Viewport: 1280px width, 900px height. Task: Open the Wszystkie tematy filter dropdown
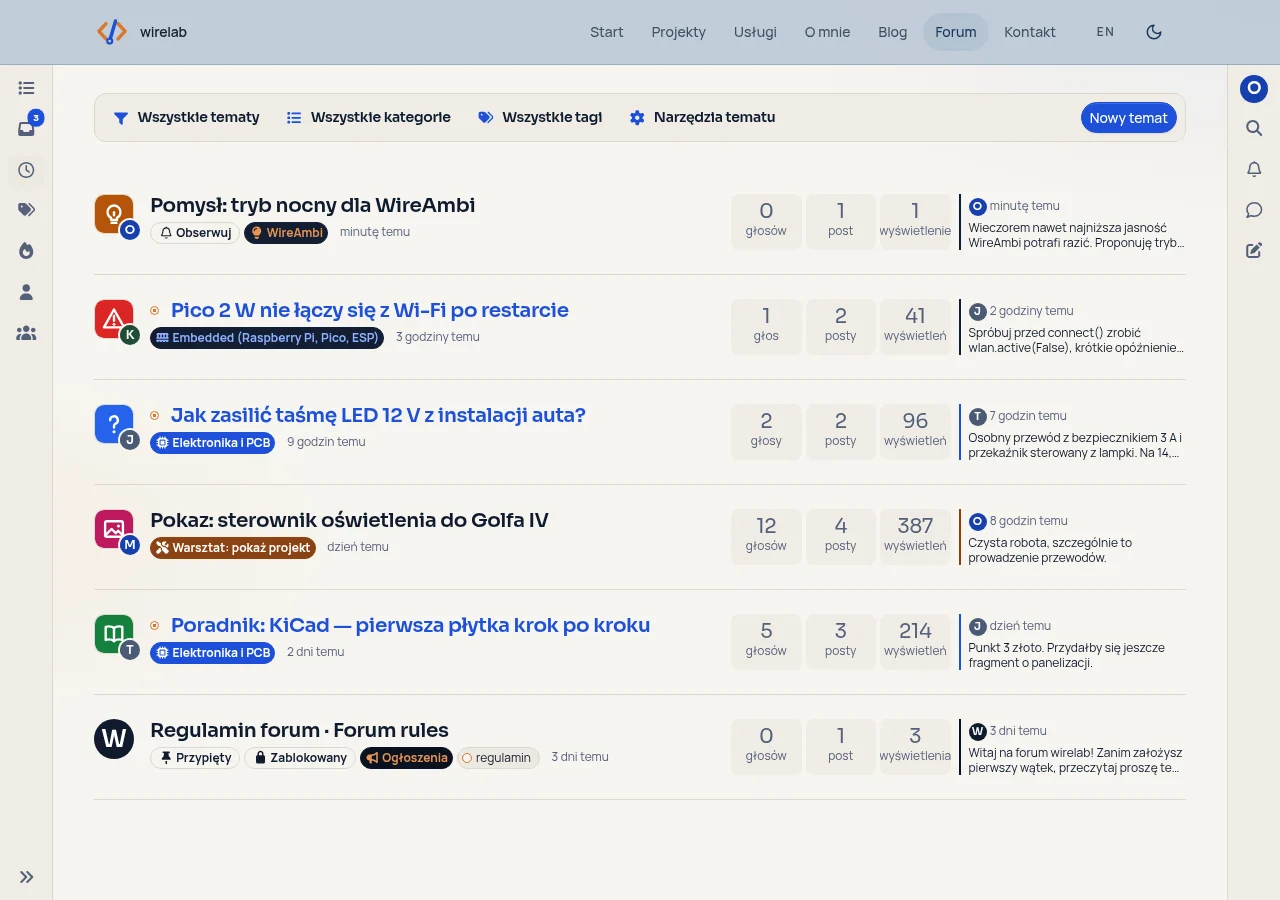click(186, 117)
